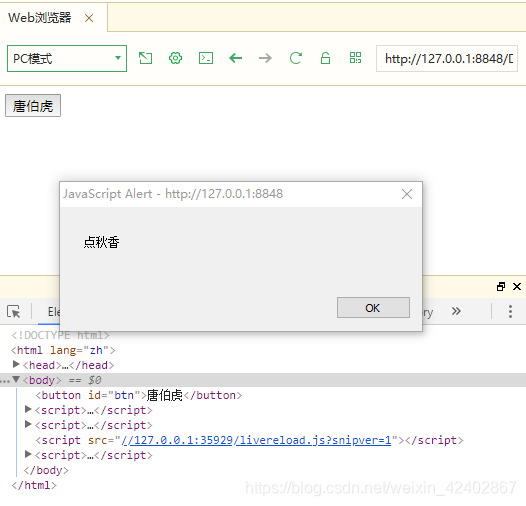526x506 pixels.
Task: Focus the URL address field
Action: coord(447,59)
